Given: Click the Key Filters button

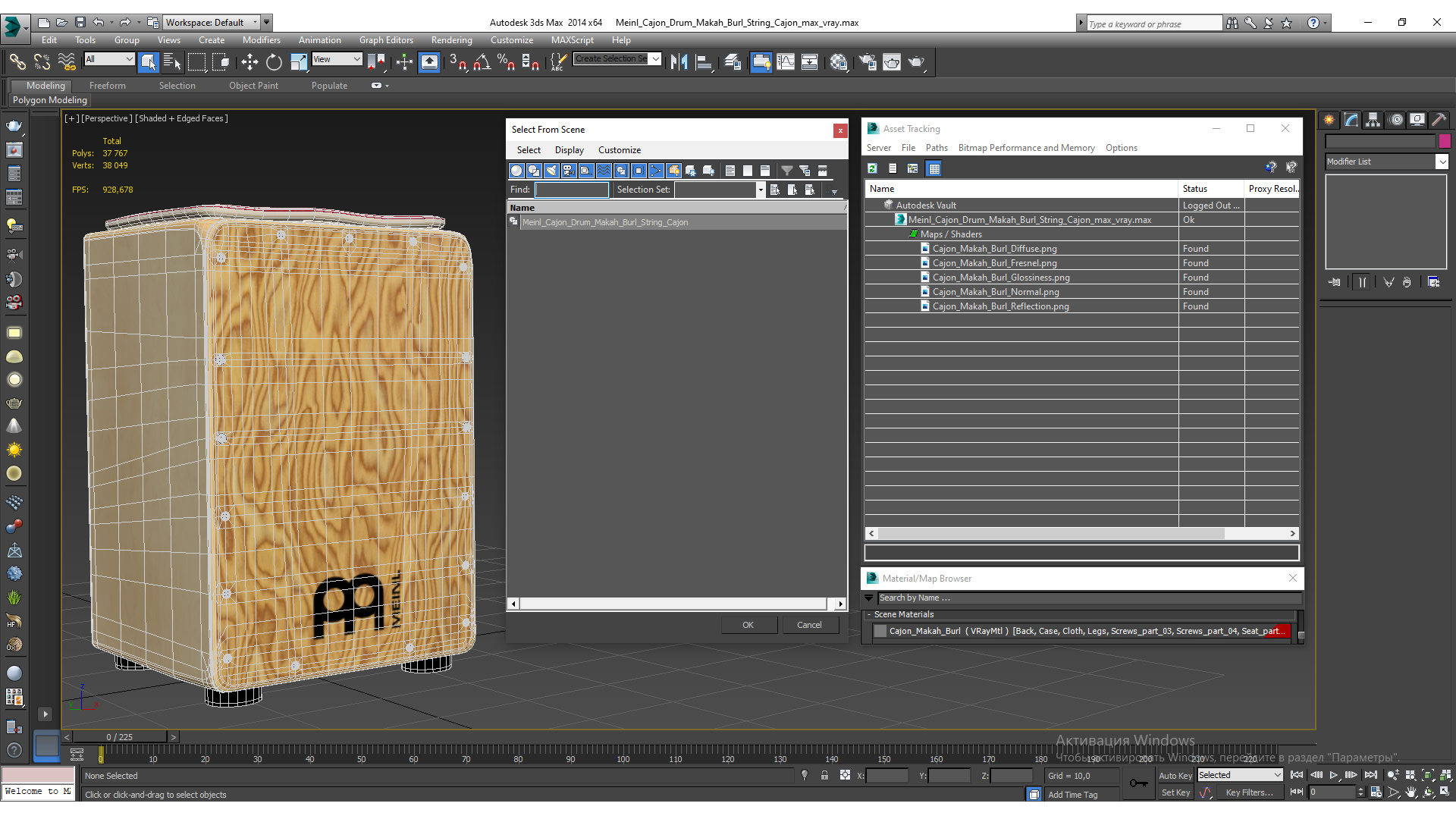Looking at the screenshot, I should [x=1249, y=792].
